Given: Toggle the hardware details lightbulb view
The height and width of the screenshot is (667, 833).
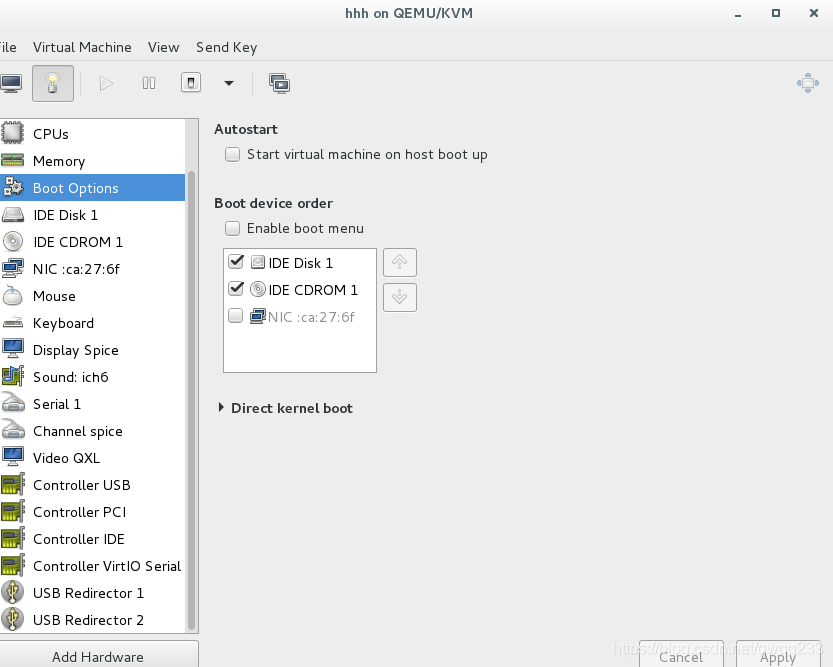Looking at the screenshot, I should [x=53, y=83].
